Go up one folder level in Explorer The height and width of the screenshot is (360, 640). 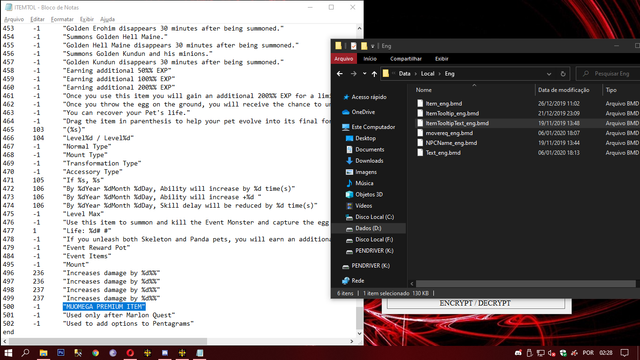pos(374,74)
